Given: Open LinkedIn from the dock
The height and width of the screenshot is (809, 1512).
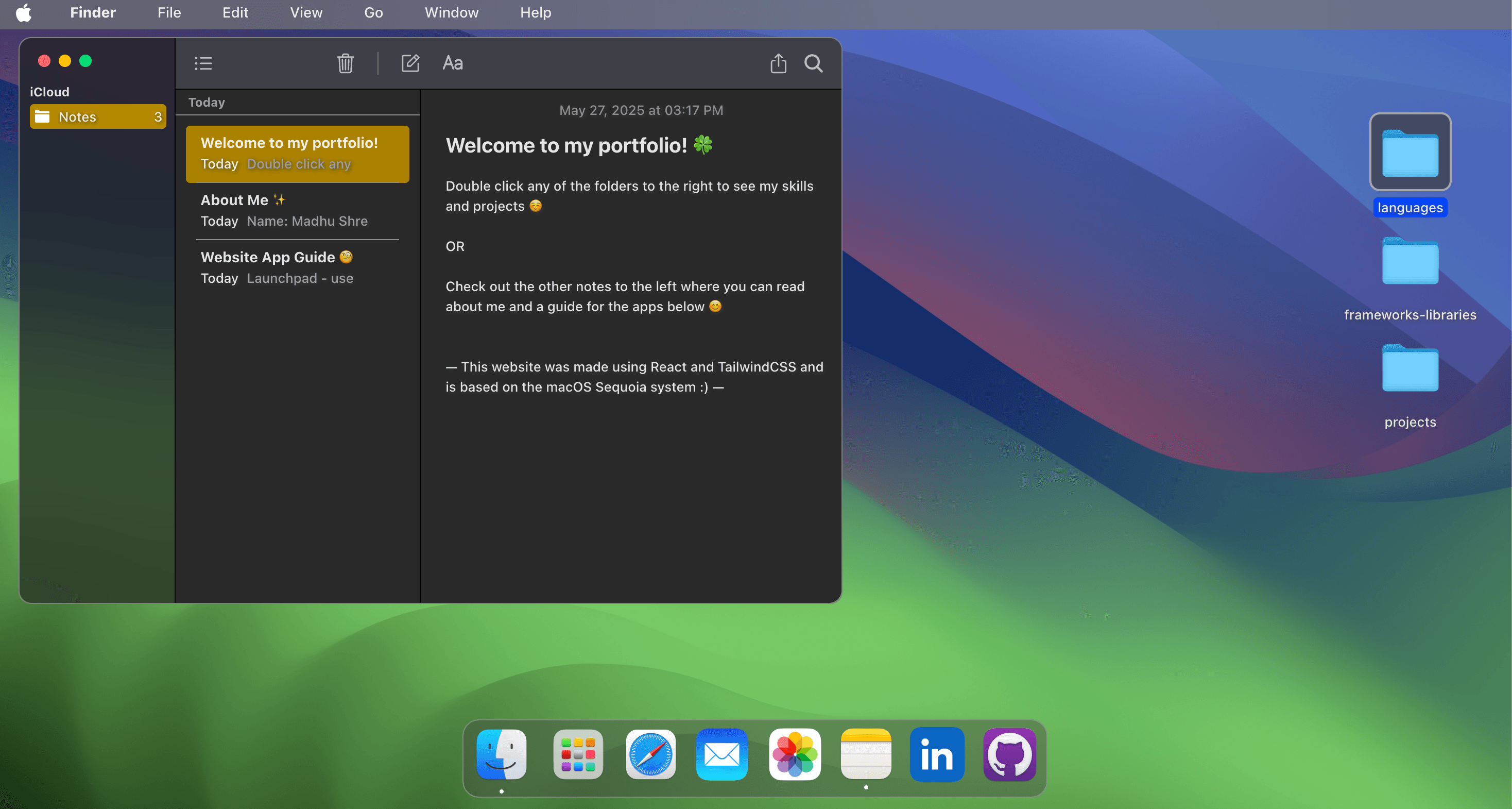Looking at the screenshot, I should click(936, 755).
